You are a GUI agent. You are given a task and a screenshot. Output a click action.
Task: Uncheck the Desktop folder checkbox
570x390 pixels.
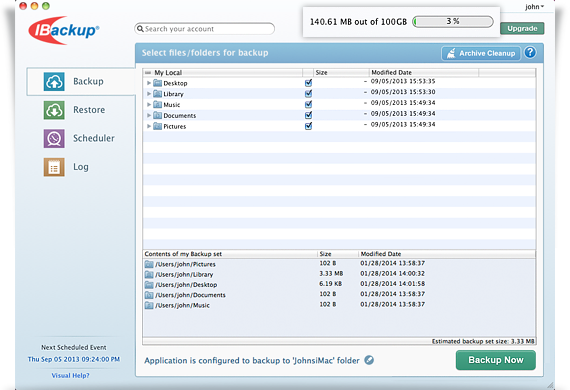tap(308, 83)
